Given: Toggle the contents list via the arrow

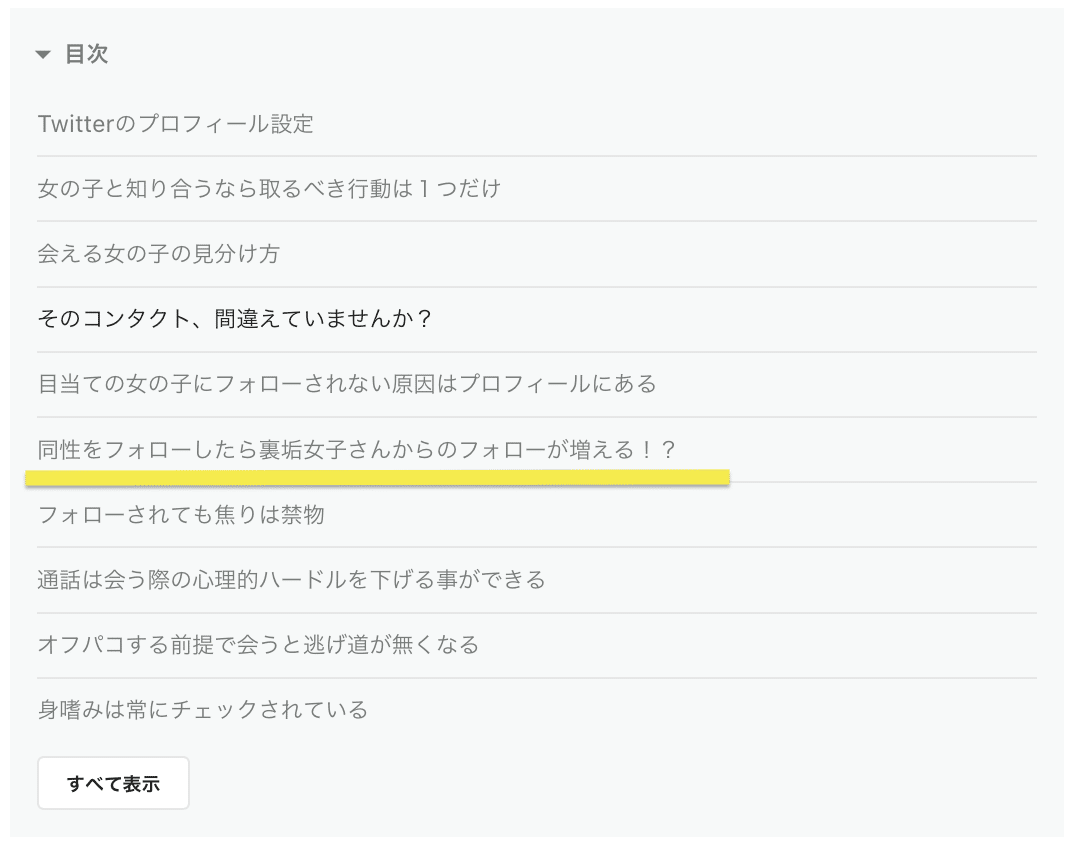Looking at the screenshot, I should pyautogui.click(x=43, y=55).
